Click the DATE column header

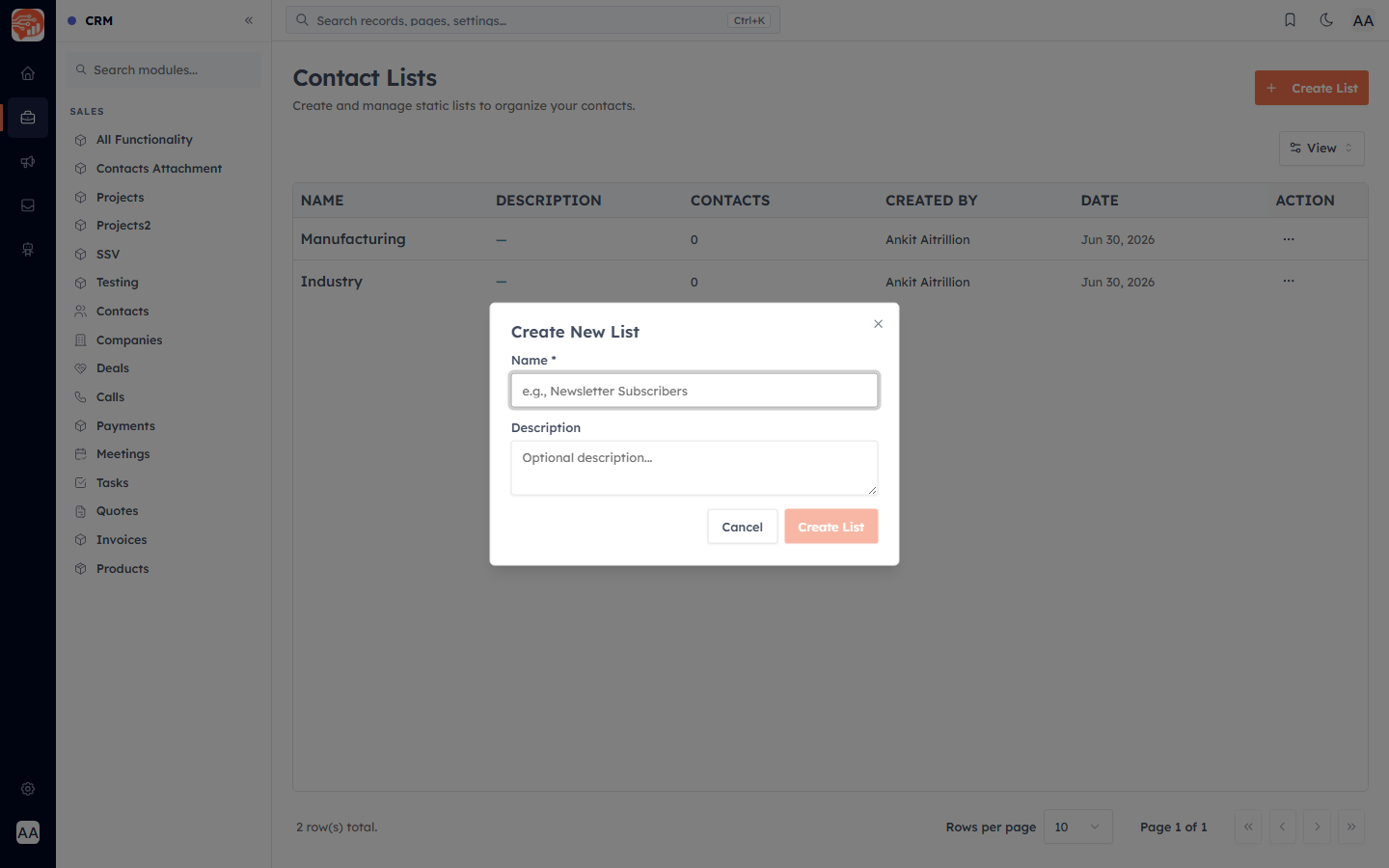1100,201
